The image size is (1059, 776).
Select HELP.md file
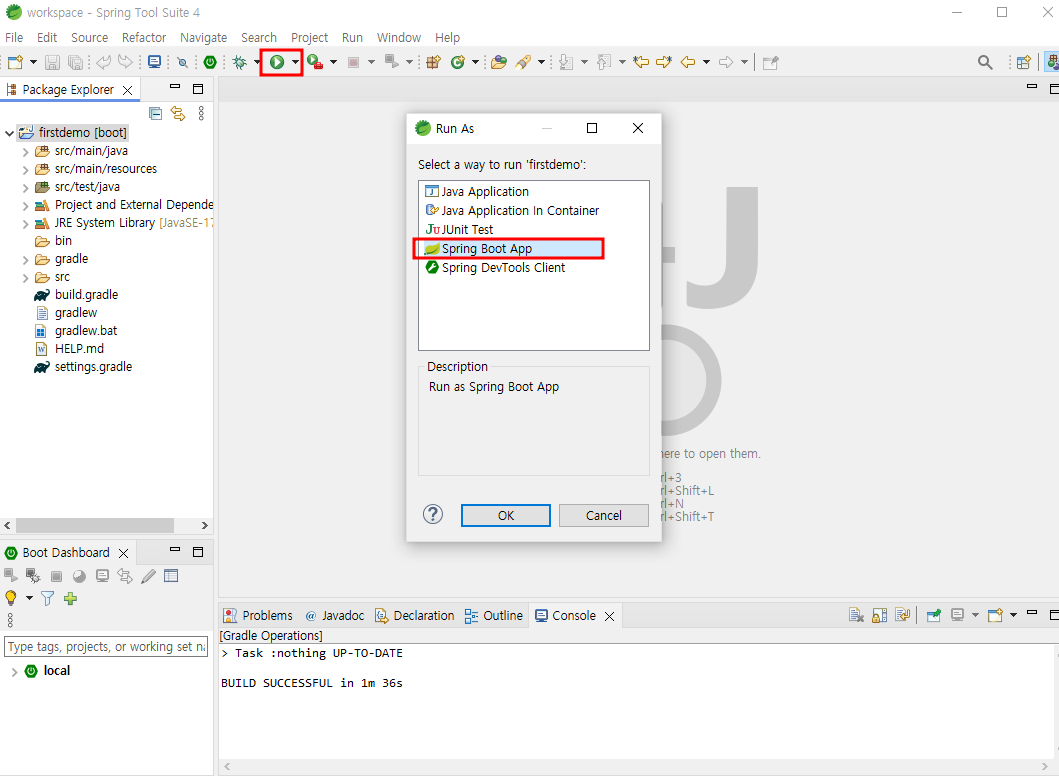79,348
